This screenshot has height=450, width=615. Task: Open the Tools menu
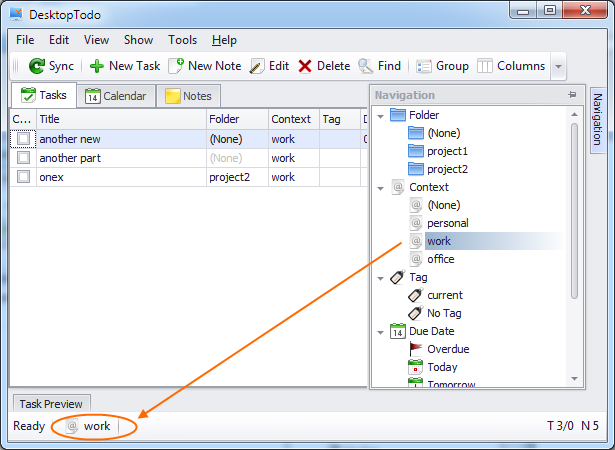tap(182, 40)
